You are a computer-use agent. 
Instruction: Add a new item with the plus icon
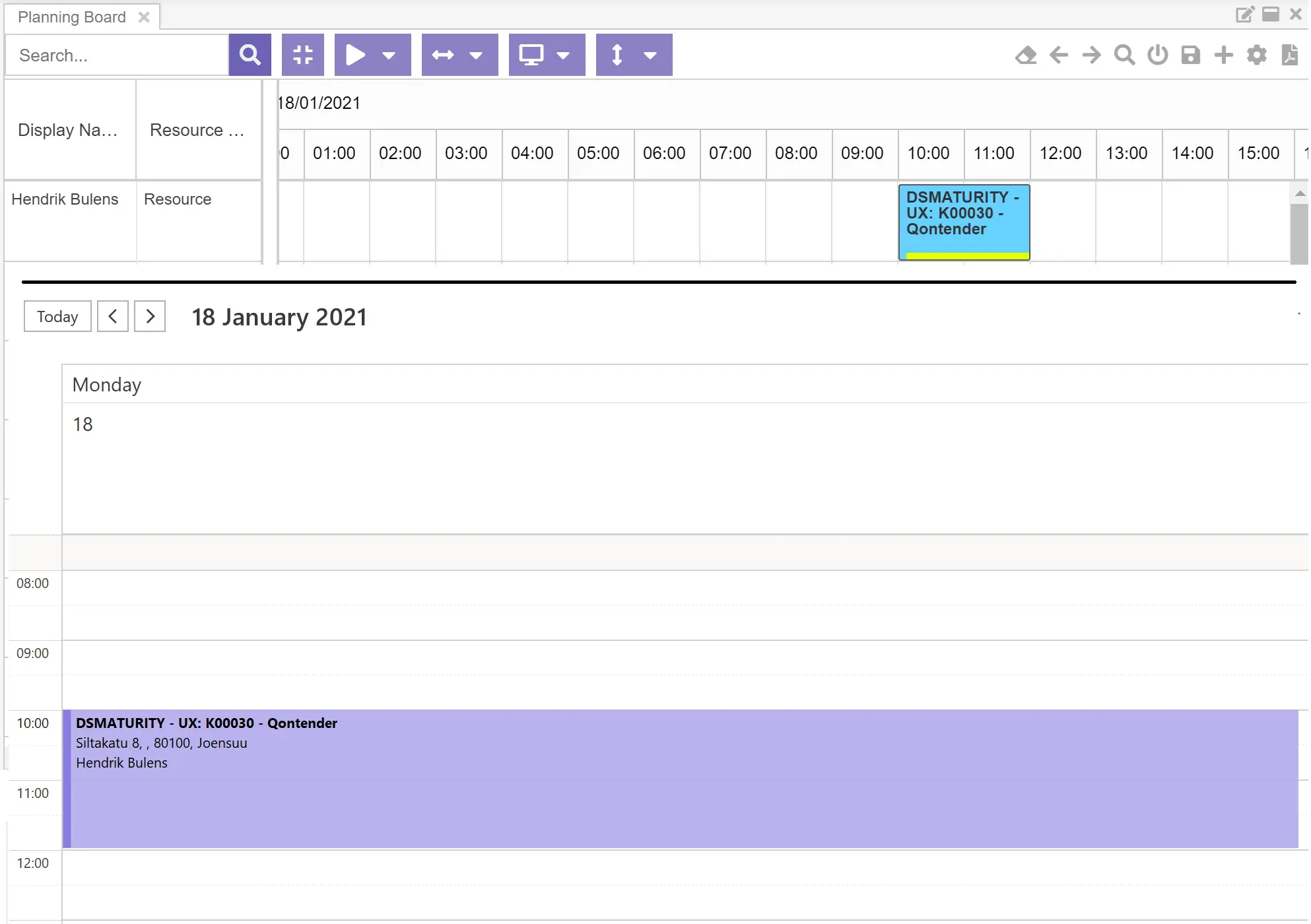click(x=1223, y=55)
